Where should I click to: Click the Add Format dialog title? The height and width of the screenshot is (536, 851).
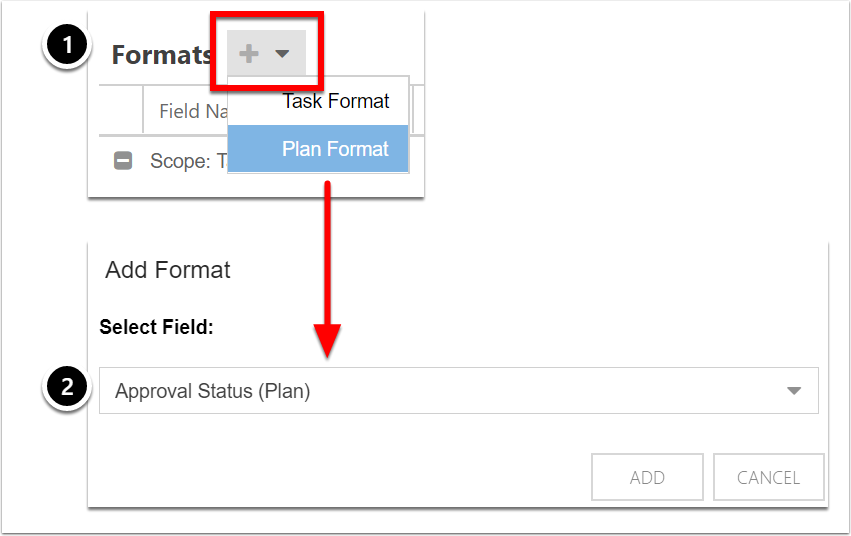[x=168, y=270]
